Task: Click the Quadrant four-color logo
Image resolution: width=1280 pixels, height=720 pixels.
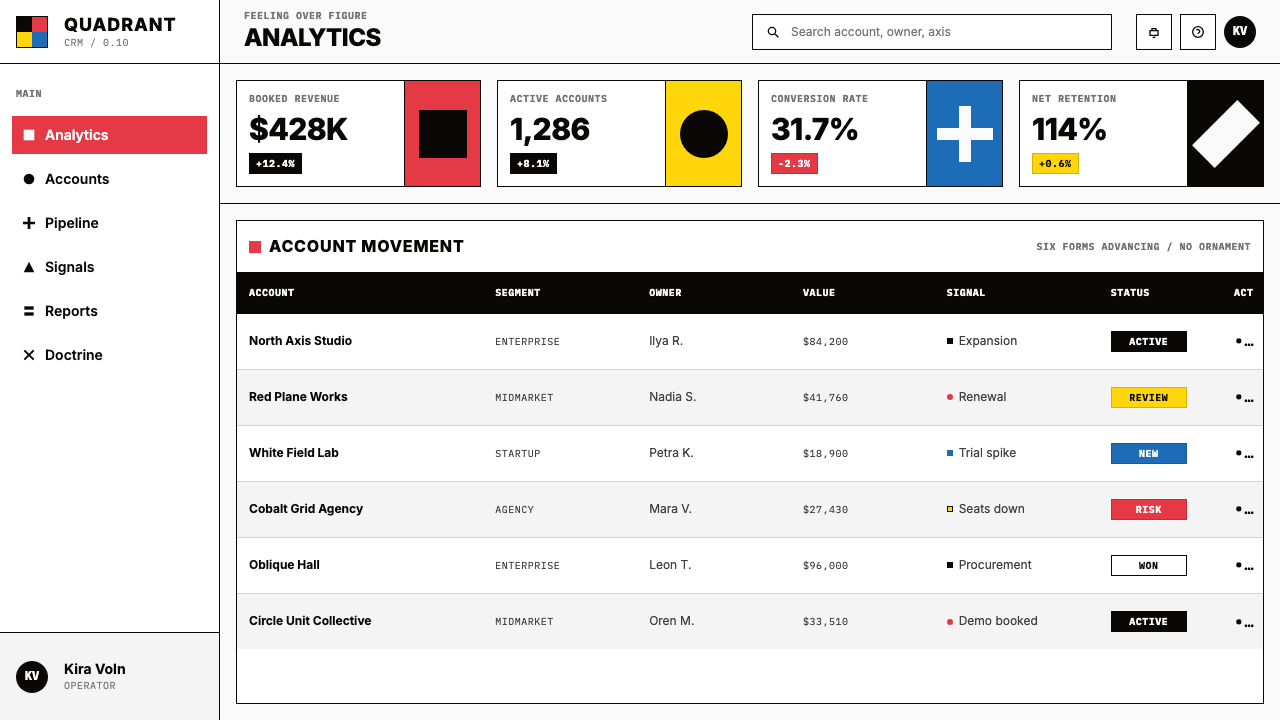Action: coord(32,32)
